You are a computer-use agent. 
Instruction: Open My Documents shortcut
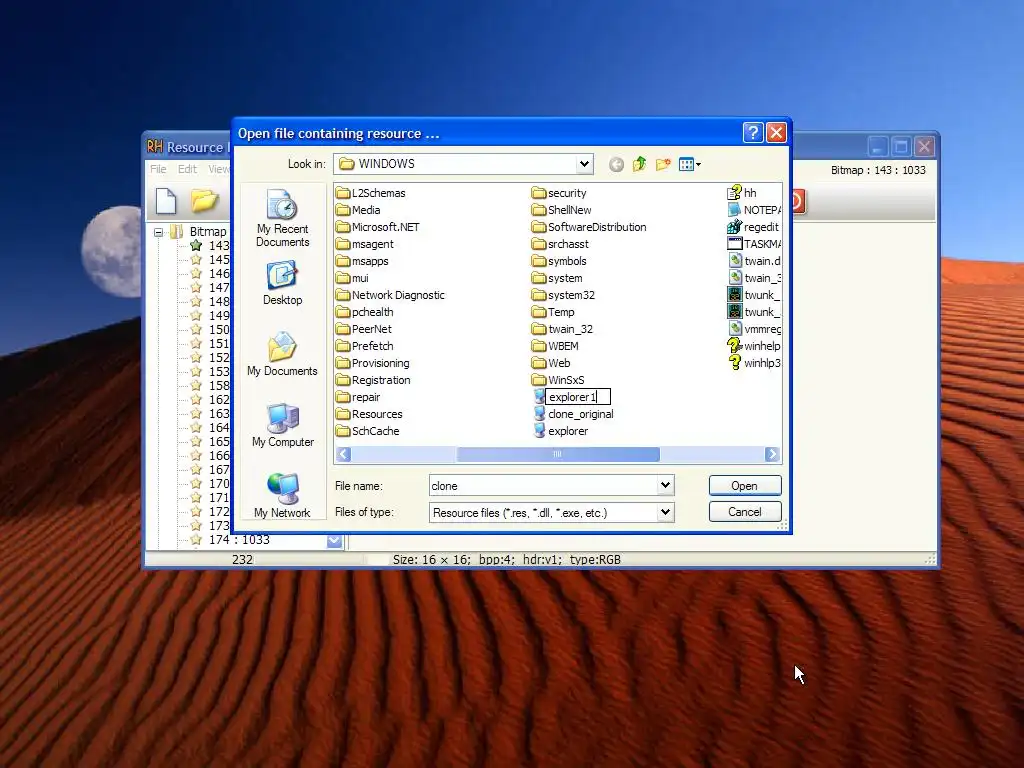[x=283, y=355]
